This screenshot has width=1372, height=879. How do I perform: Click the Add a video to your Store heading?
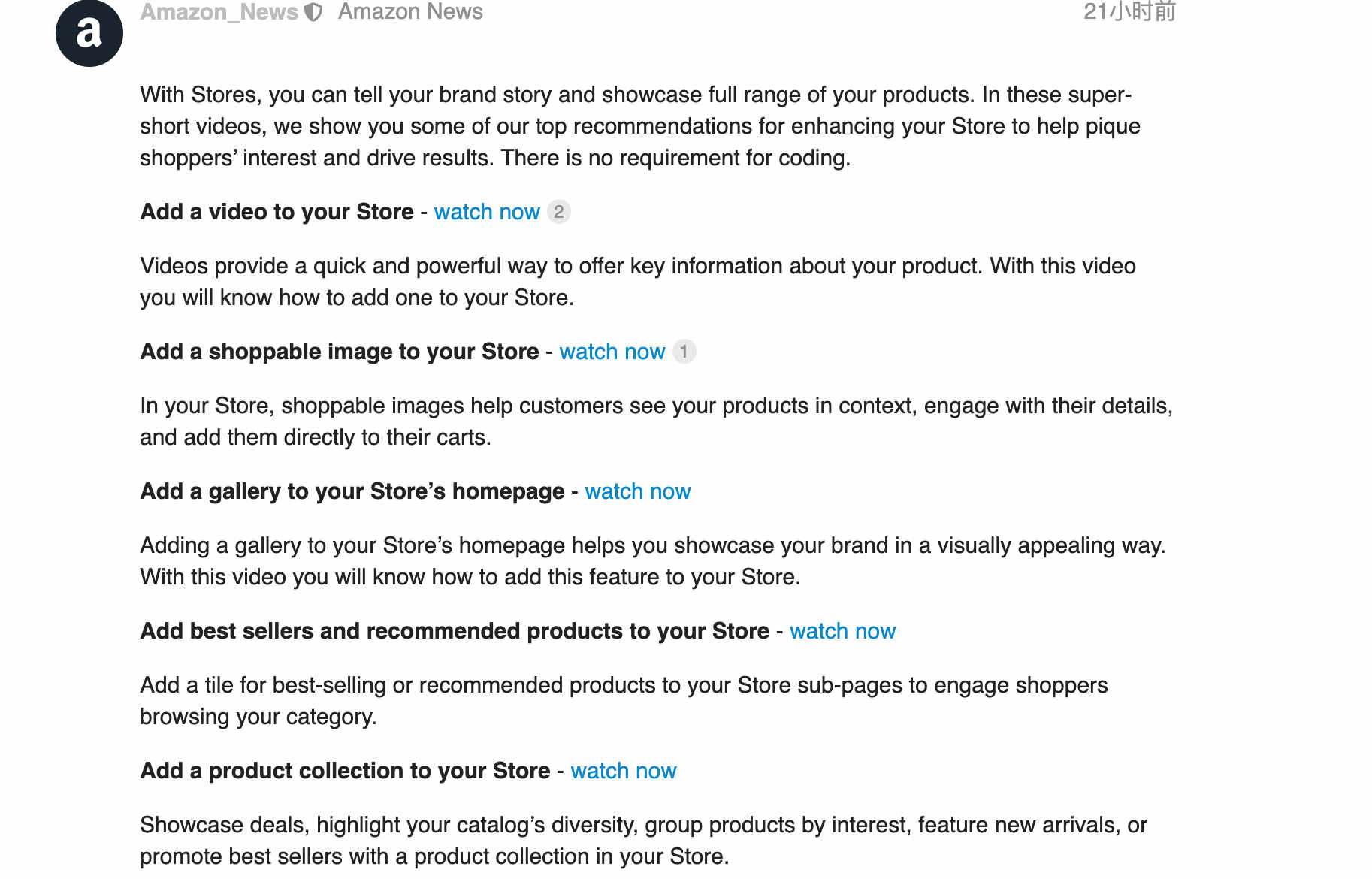[277, 212]
